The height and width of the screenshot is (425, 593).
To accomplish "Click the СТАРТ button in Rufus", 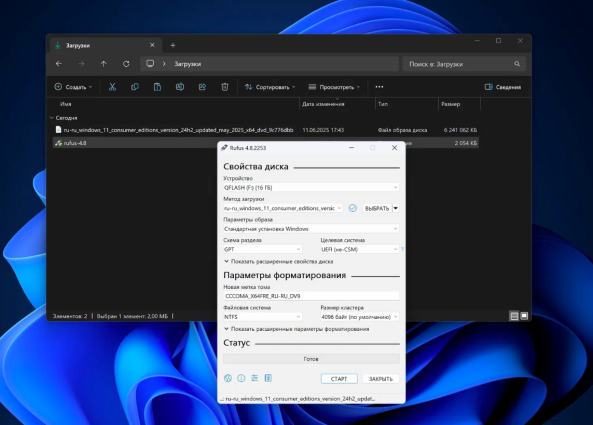I will (339, 379).
